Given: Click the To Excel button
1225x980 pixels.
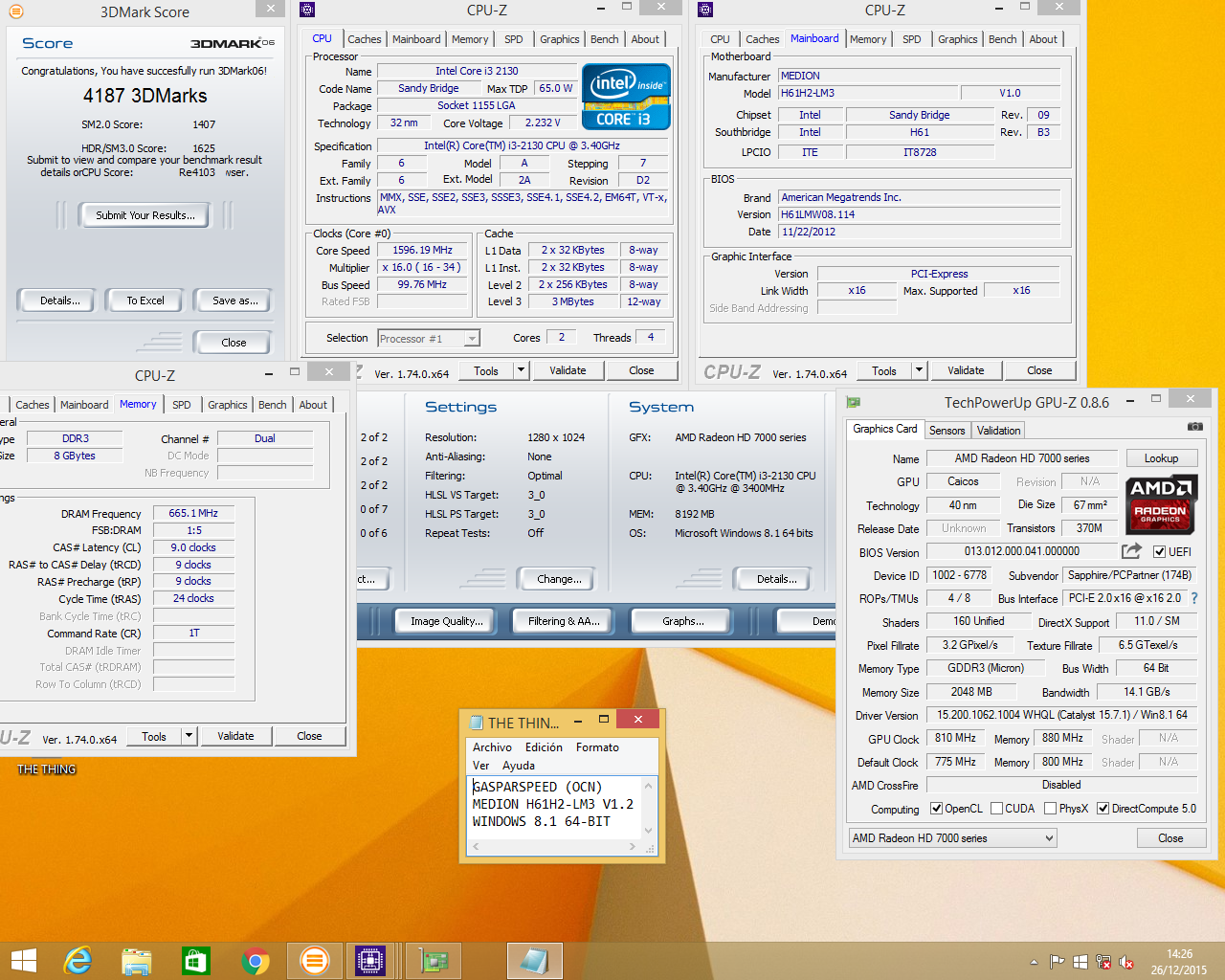Looking at the screenshot, I should (x=145, y=301).
